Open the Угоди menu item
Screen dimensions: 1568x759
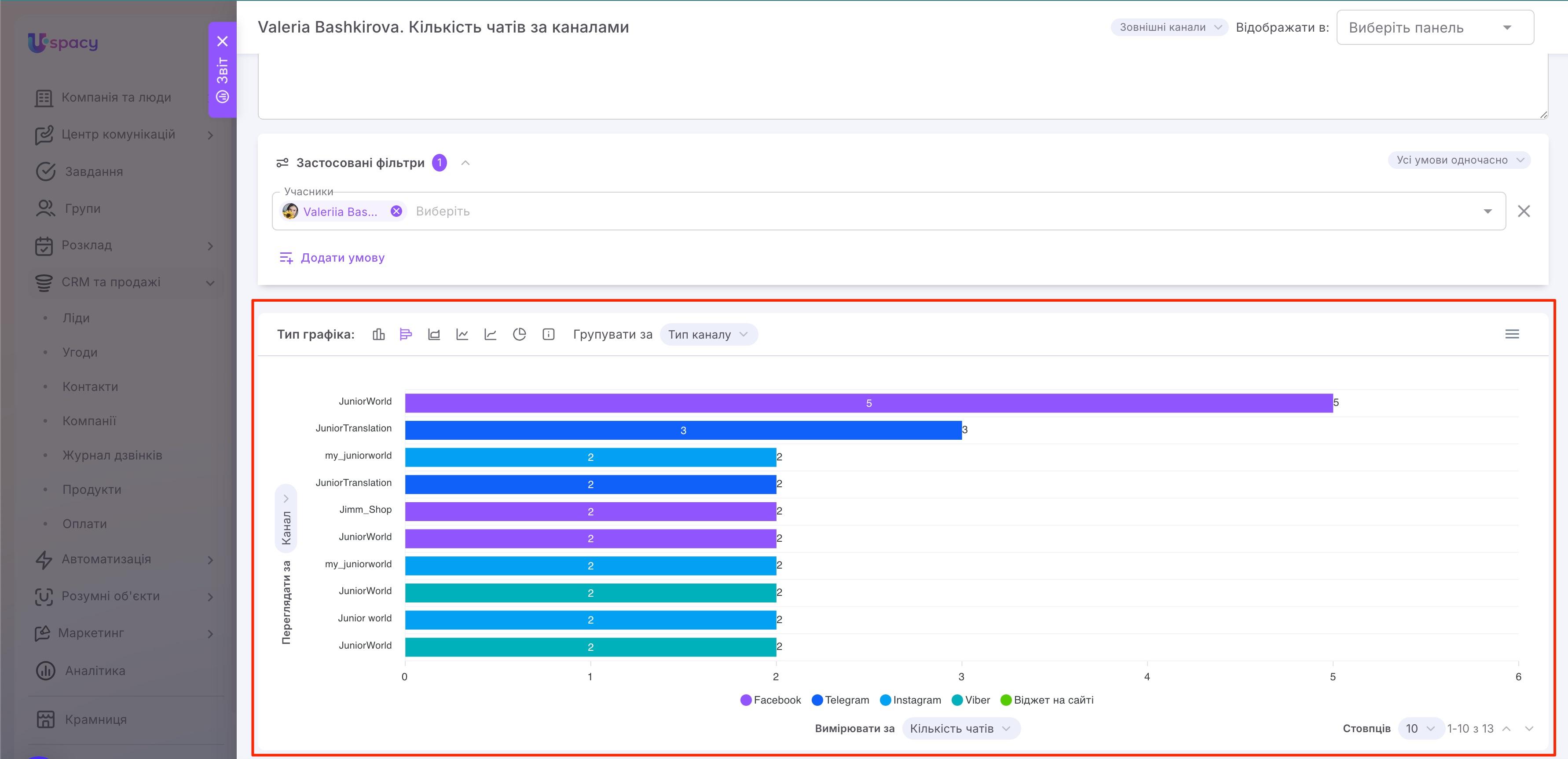(80, 353)
